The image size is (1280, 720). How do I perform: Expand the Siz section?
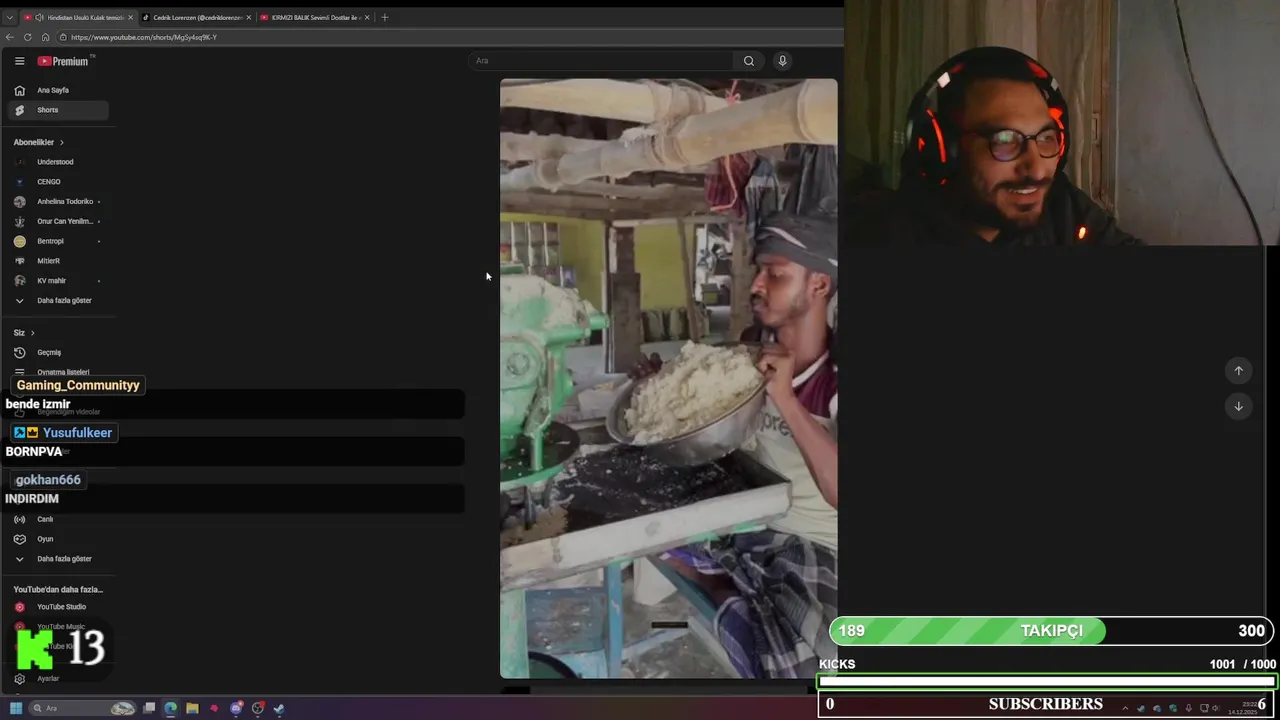(24, 332)
